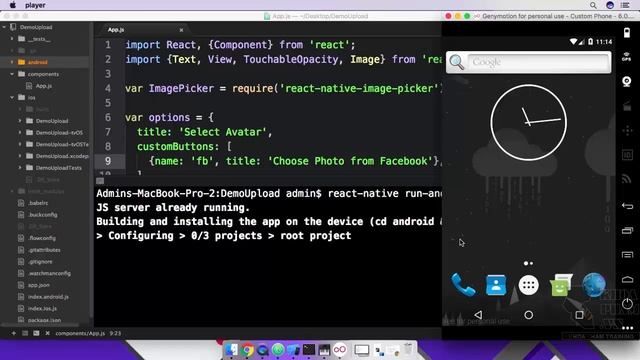
Task: Open the Messaging app in emulator
Action: pyautogui.click(x=561, y=285)
